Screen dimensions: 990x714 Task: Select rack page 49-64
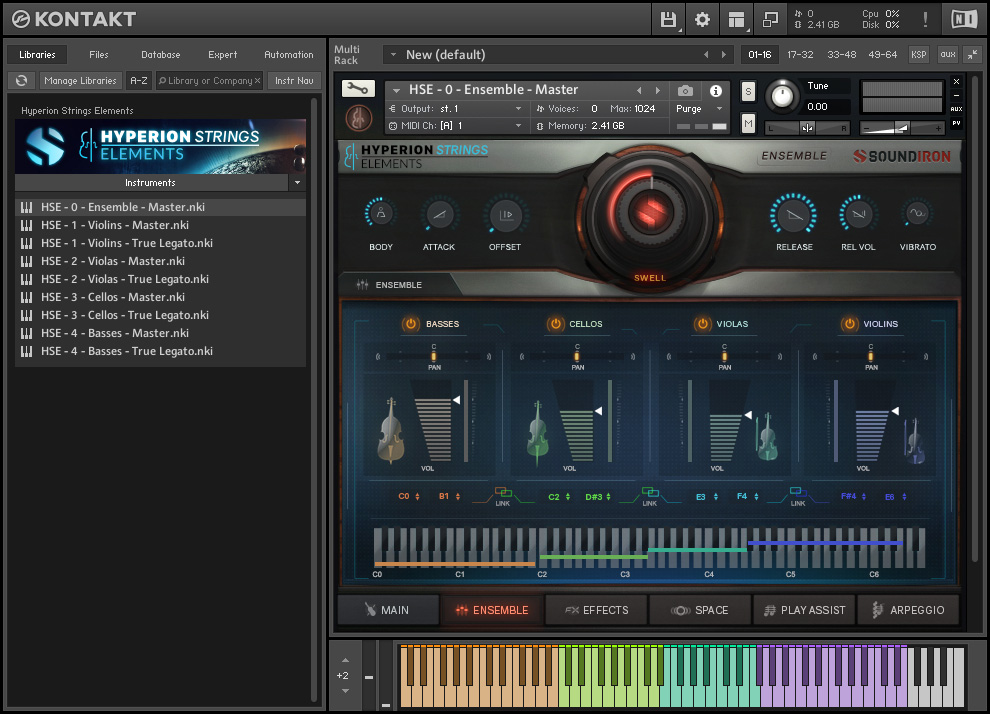pos(883,55)
